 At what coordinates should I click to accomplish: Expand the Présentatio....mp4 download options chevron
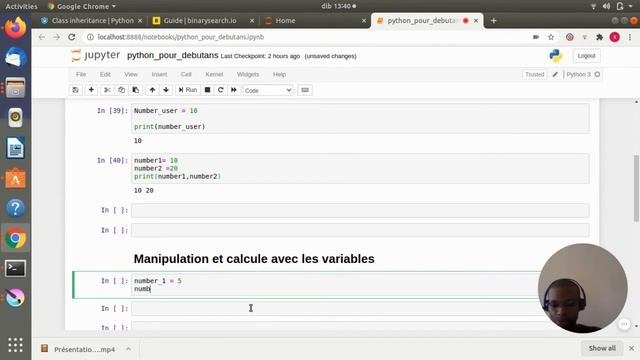129,349
